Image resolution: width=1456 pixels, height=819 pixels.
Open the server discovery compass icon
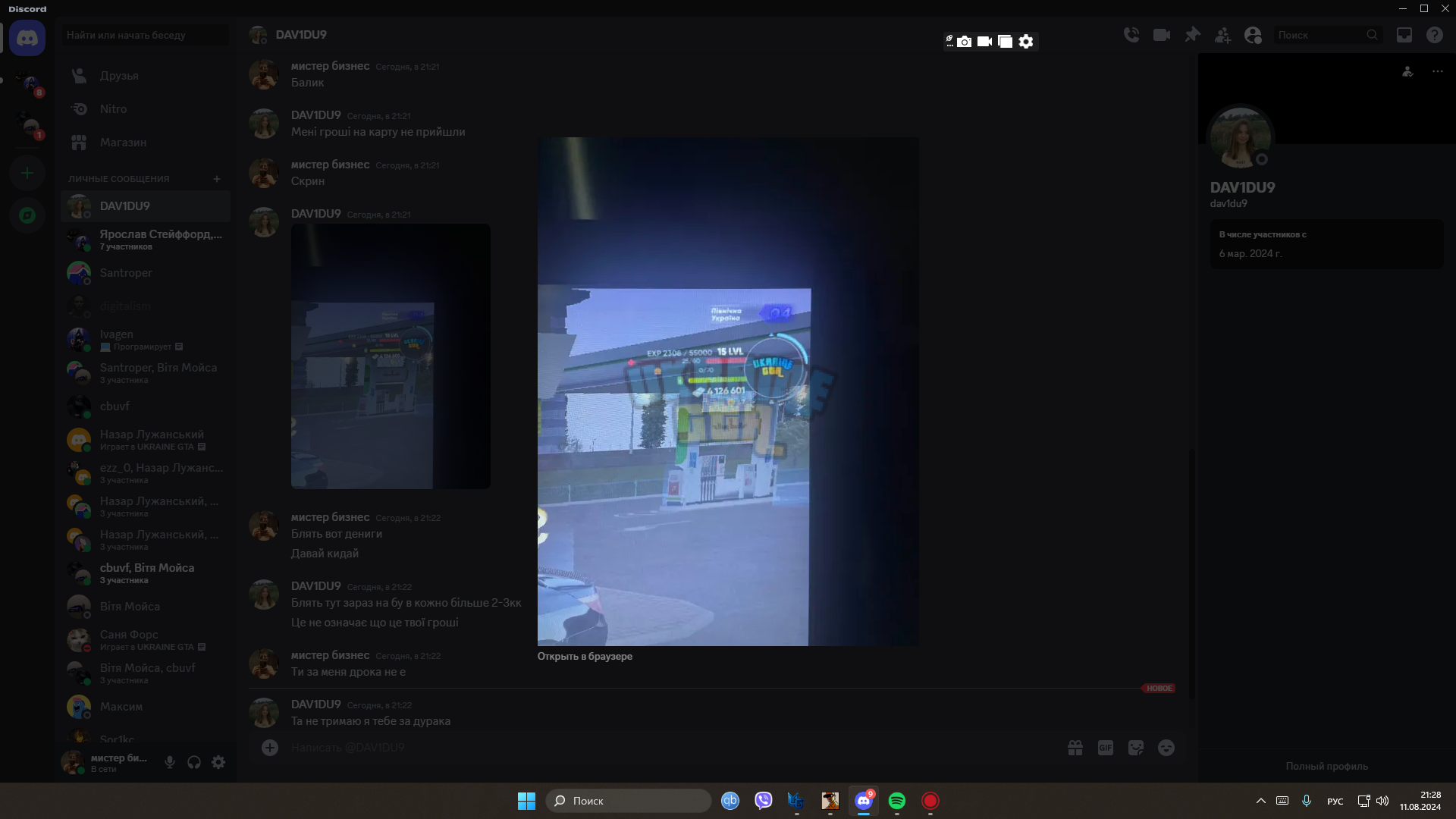(27, 215)
